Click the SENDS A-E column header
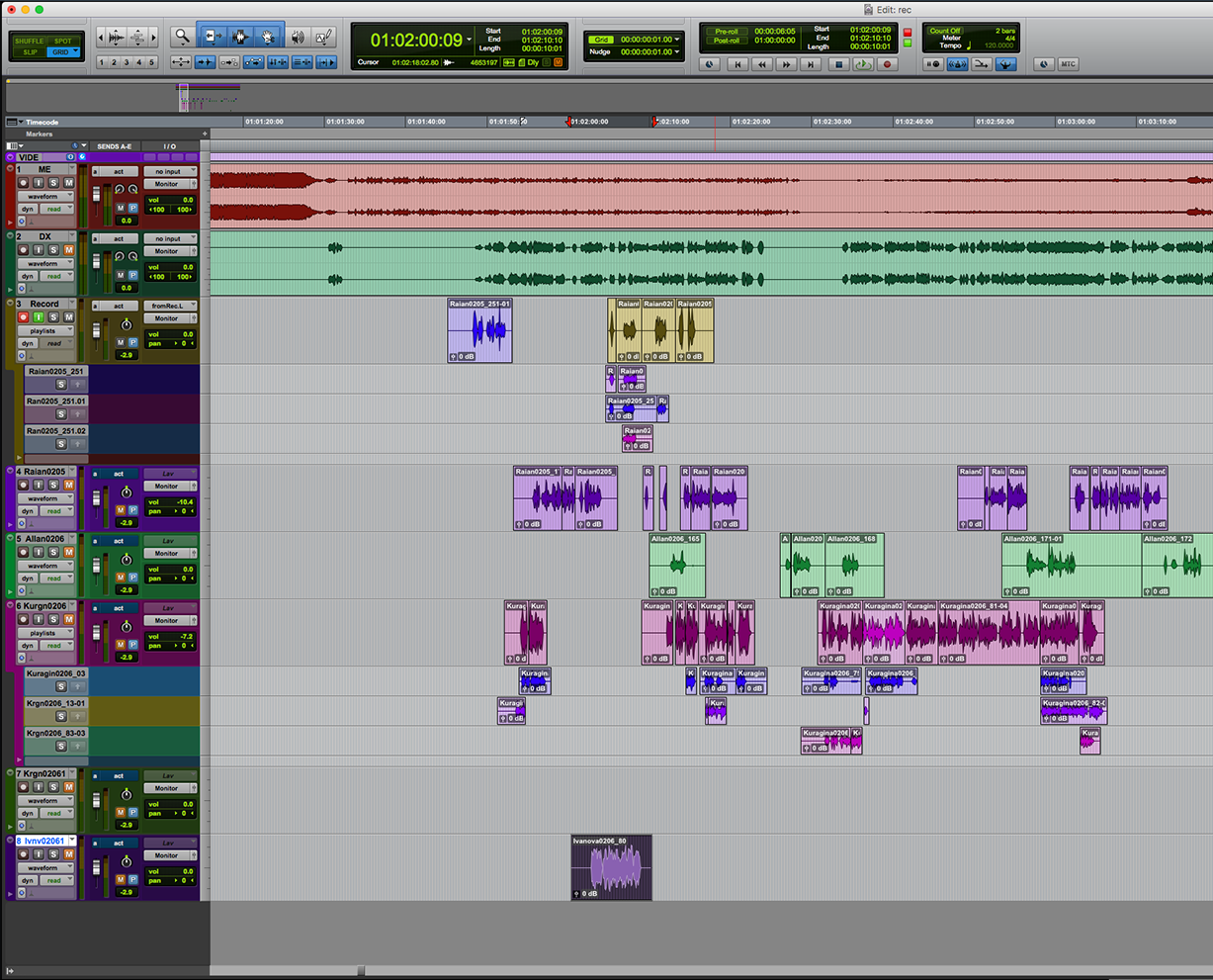 coord(115,146)
